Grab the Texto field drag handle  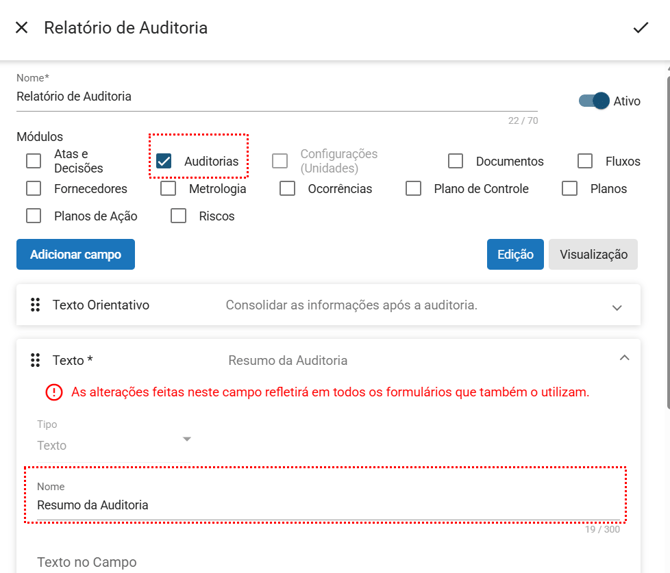point(35,360)
